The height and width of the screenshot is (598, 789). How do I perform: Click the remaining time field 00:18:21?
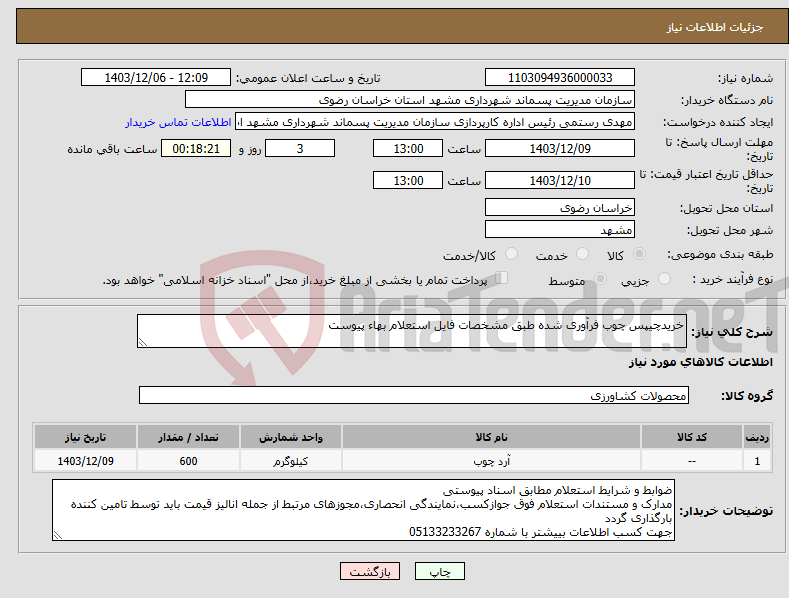[x=196, y=148]
